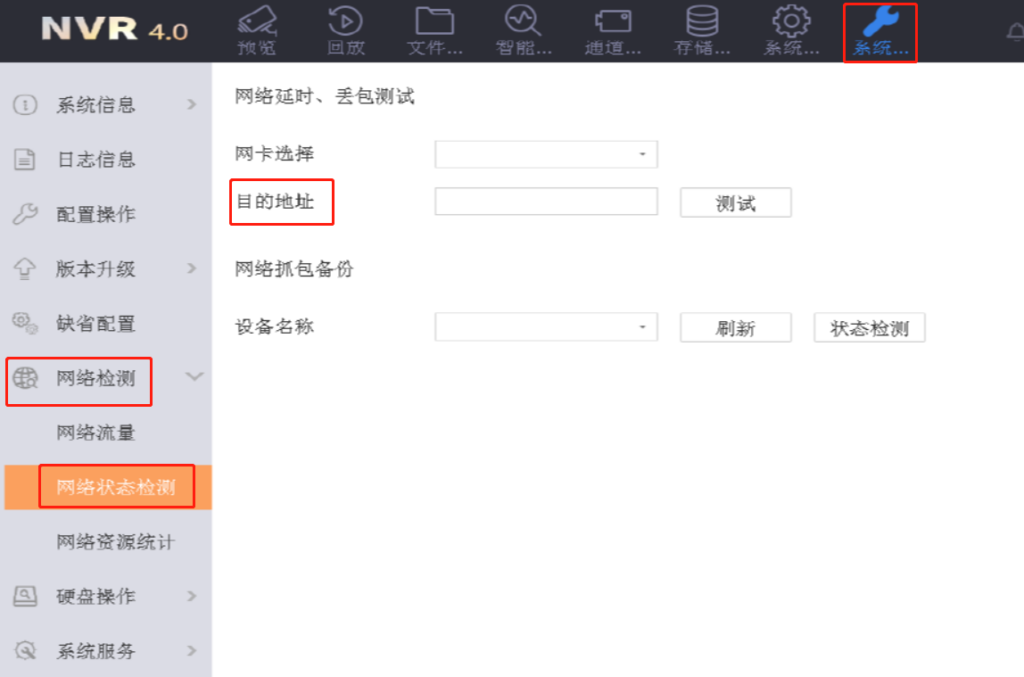The image size is (1024, 677).
Task: Open 文件管理 via the folder icon
Action: pos(435,30)
